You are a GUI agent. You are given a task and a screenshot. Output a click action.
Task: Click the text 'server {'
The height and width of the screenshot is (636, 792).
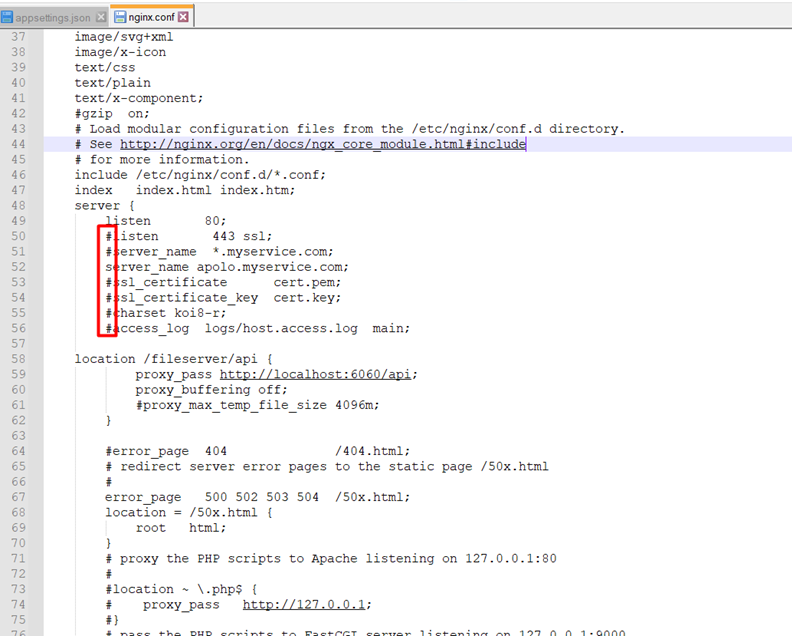tap(105, 206)
